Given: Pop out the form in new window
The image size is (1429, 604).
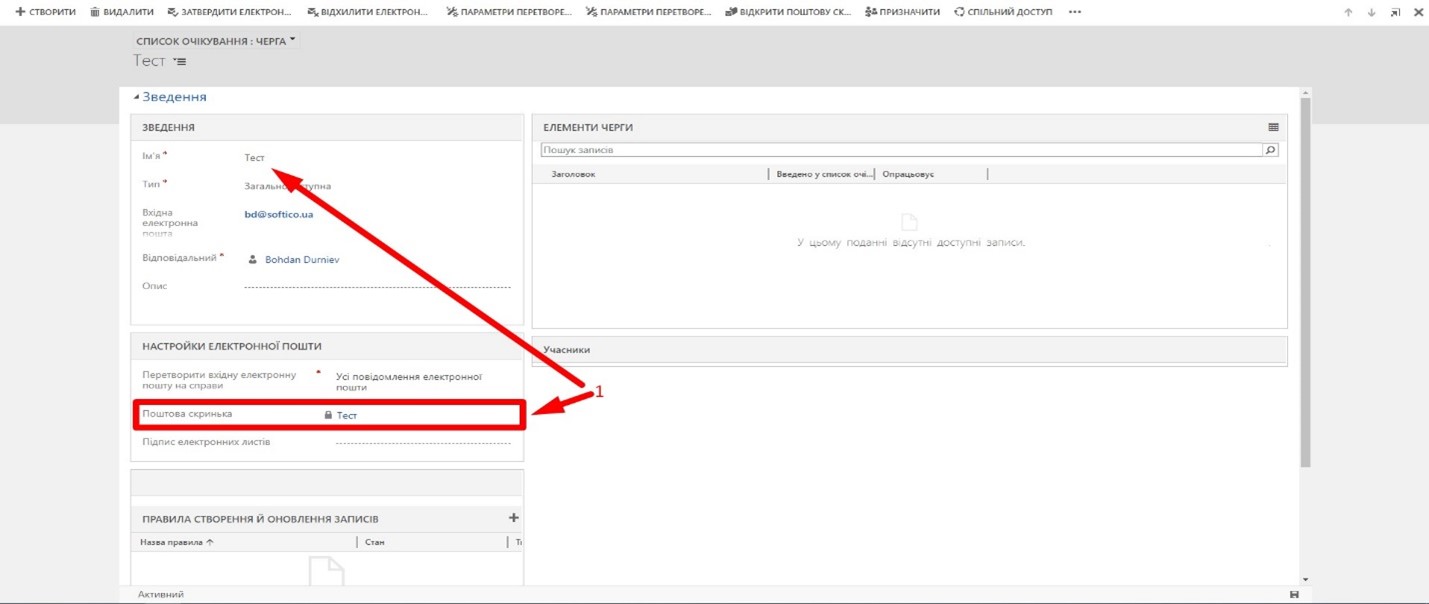Looking at the screenshot, I should point(1395,12).
